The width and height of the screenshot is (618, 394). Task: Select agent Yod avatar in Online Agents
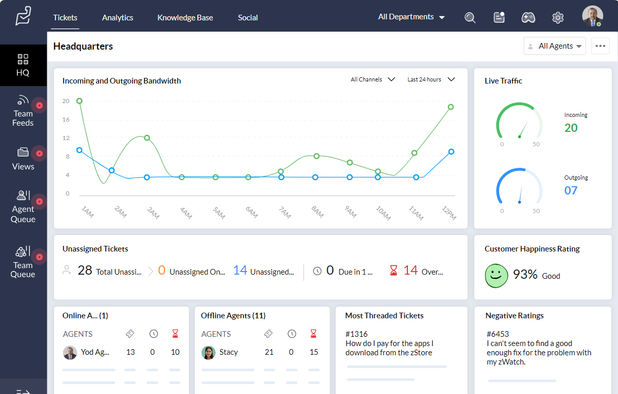[x=70, y=352]
